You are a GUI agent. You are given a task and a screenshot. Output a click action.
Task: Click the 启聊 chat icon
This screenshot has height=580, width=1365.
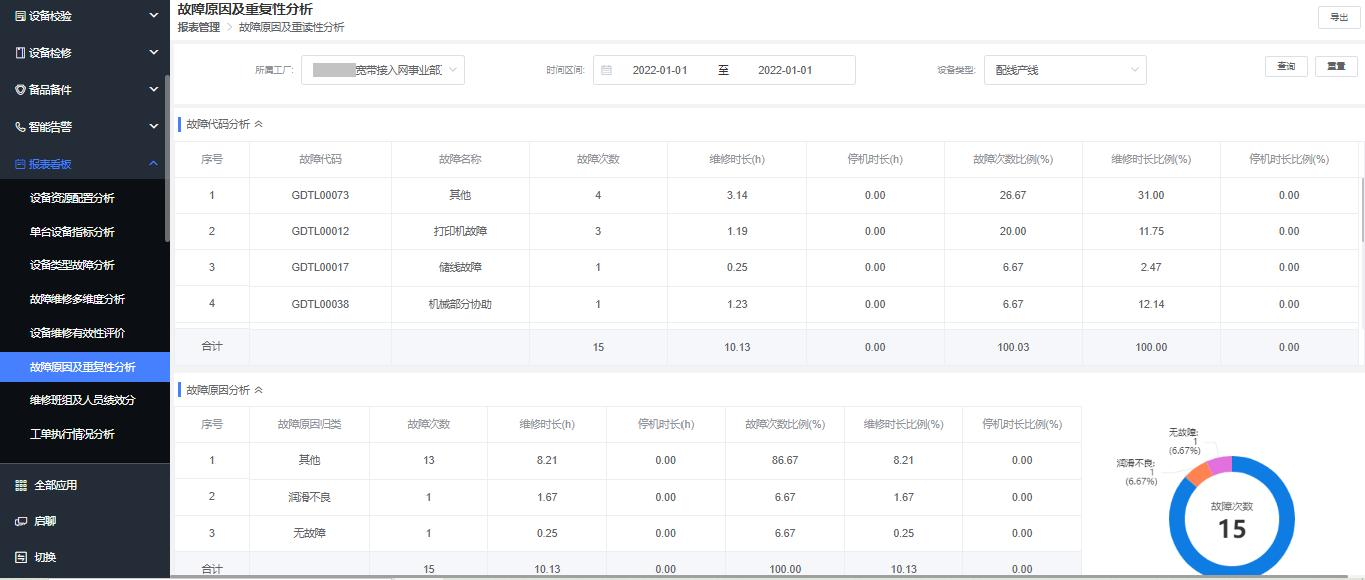click(x=21, y=521)
